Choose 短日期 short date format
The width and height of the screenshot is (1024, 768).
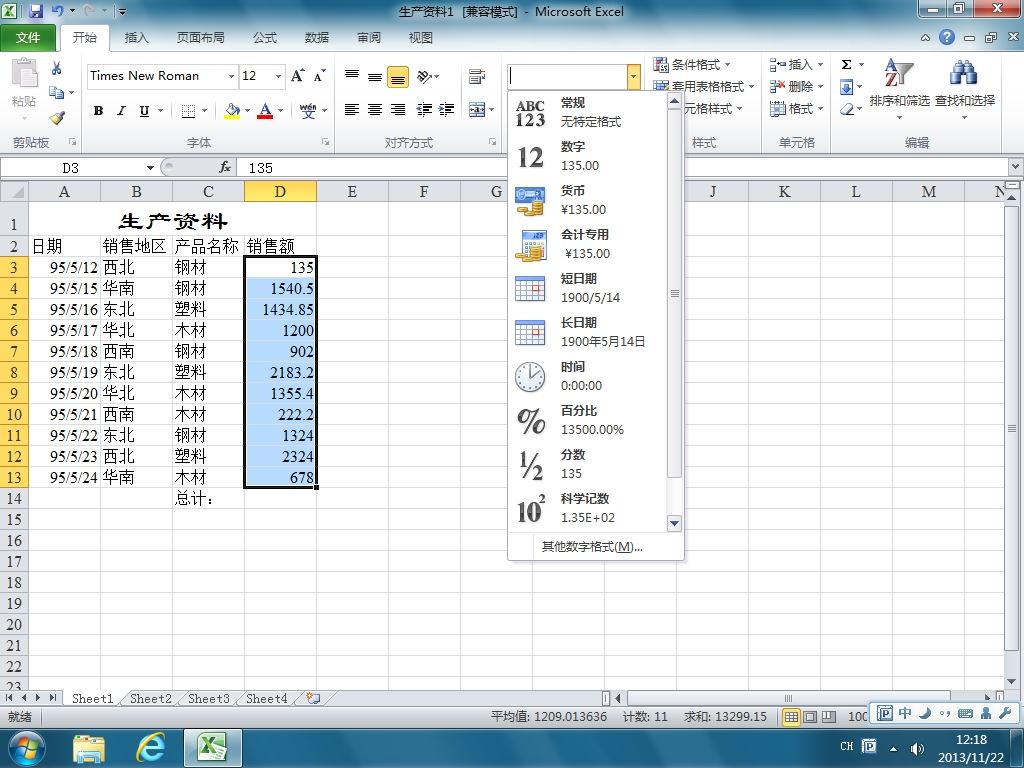click(x=588, y=289)
